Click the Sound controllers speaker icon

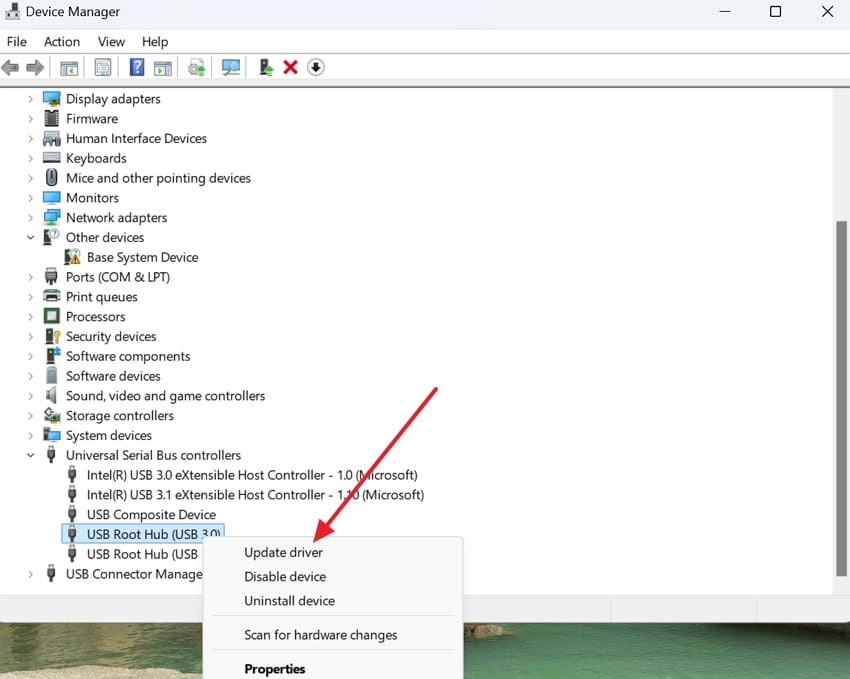51,395
